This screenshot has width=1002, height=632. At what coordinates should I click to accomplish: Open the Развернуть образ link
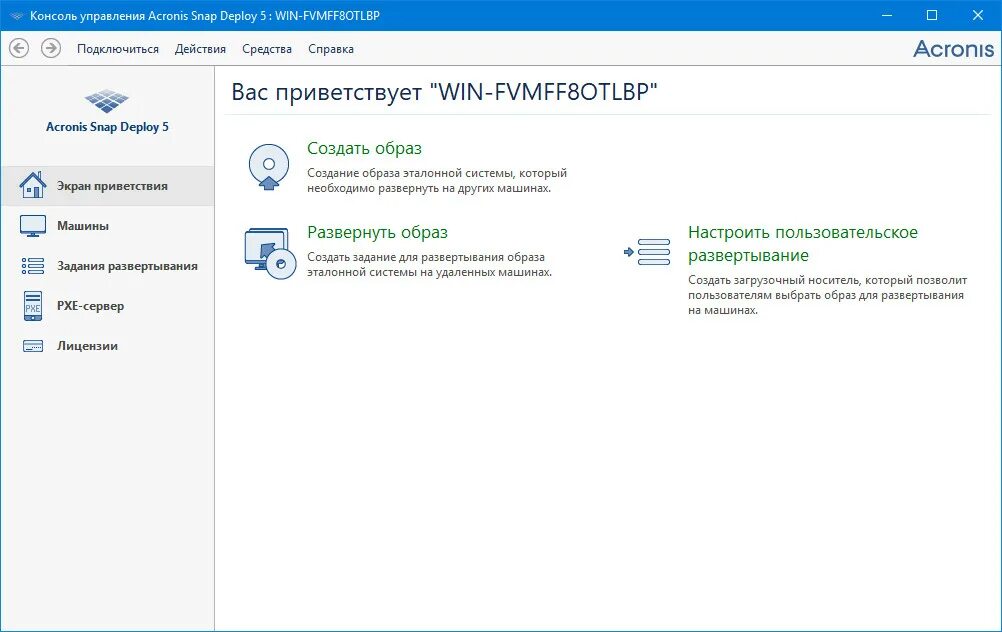click(377, 233)
